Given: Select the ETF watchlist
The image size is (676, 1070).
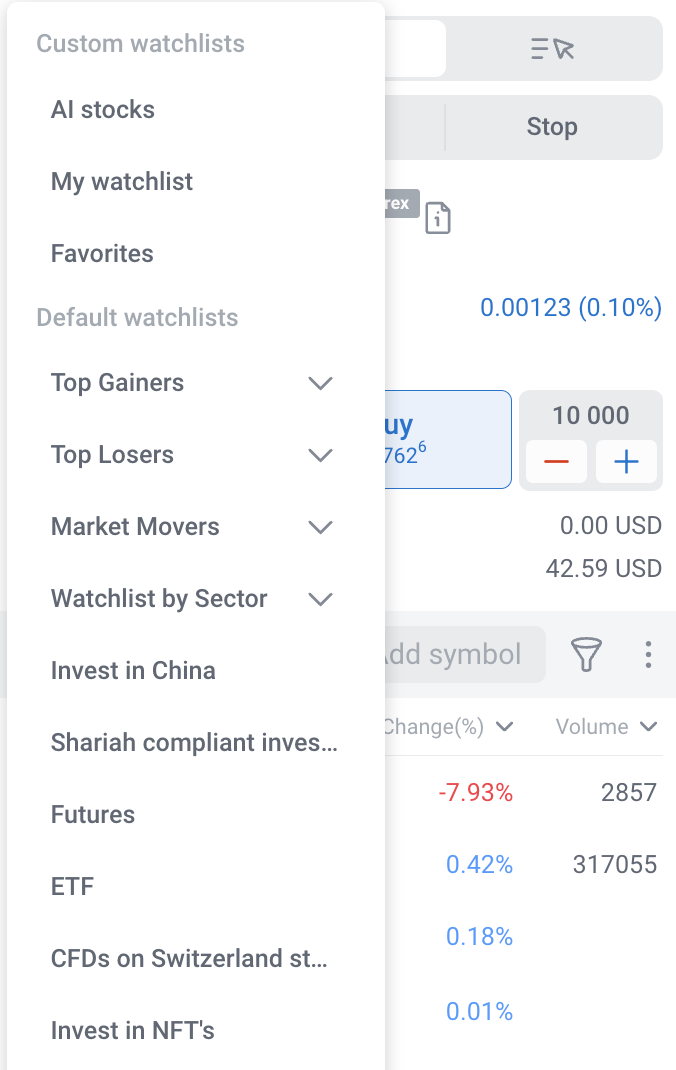Looking at the screenshot, I should (72, 887).
